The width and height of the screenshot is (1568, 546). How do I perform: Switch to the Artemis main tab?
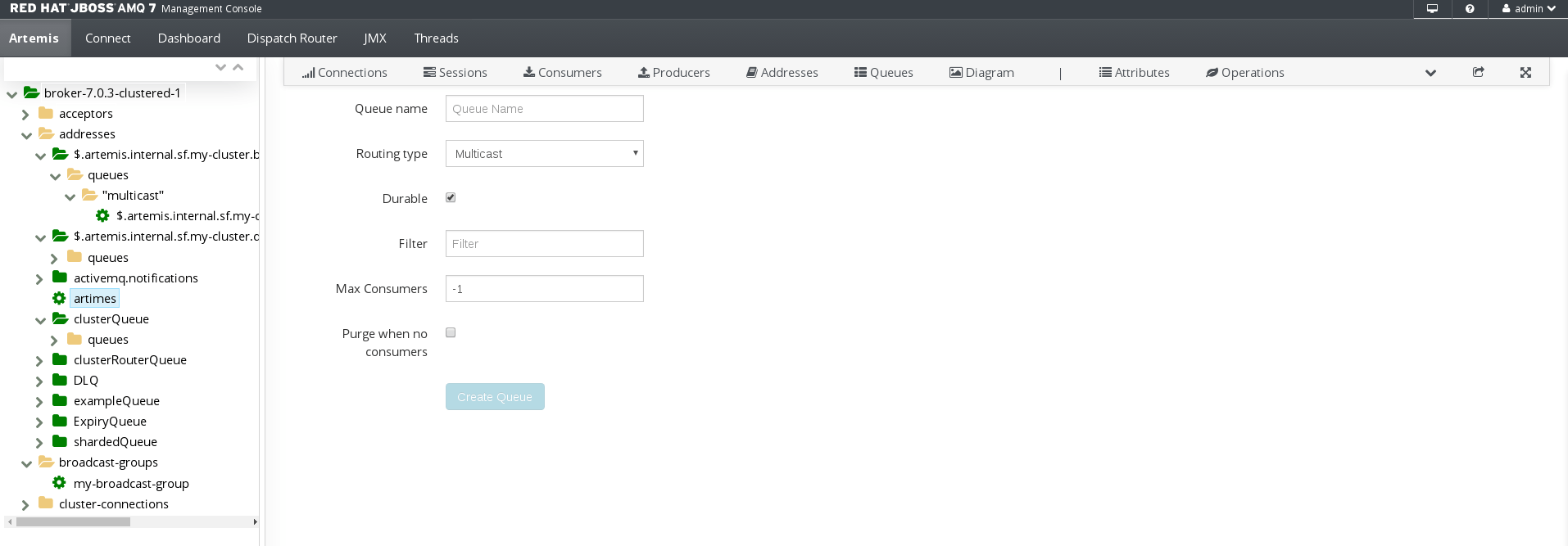(x=34, y=38)
